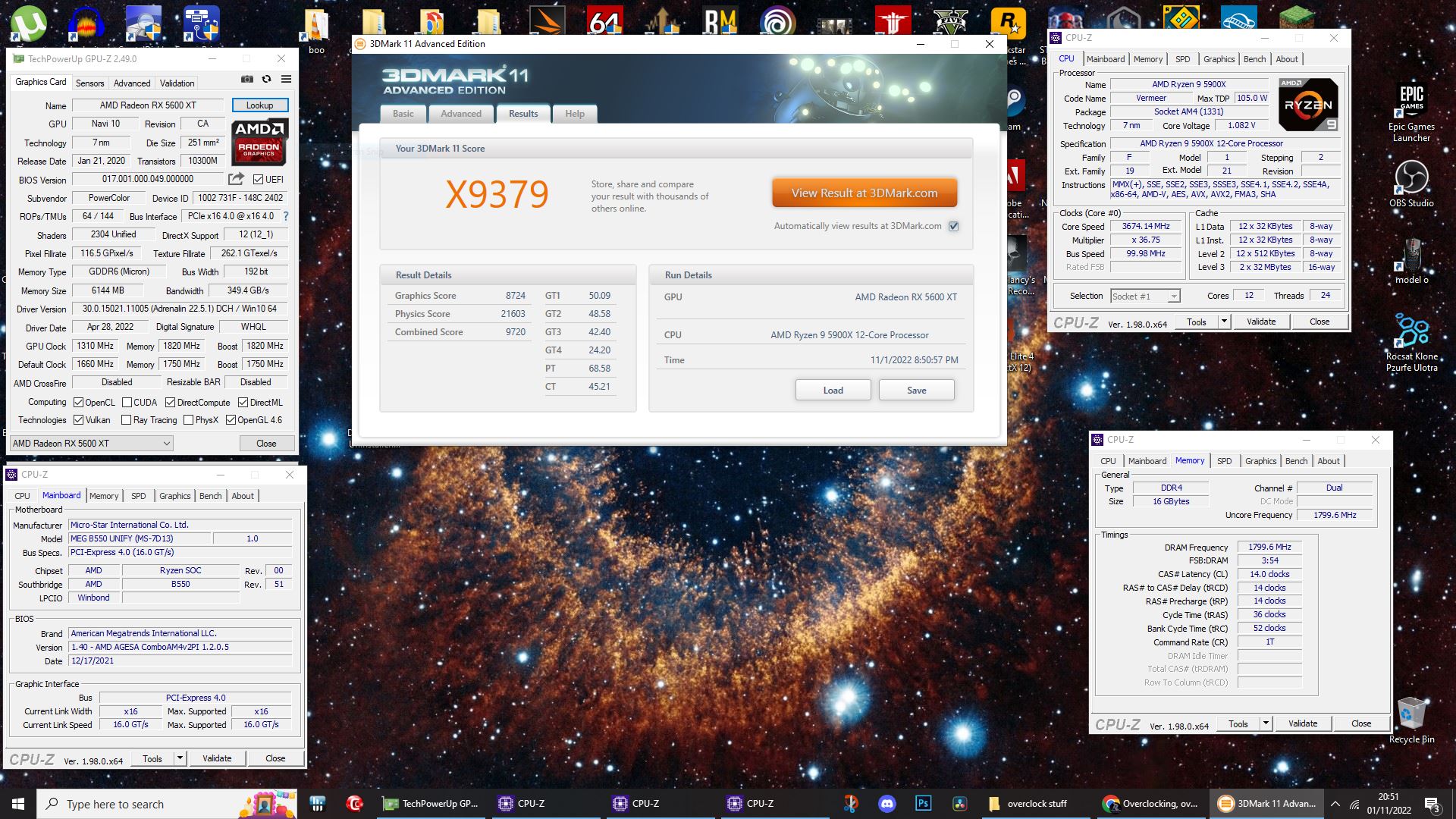1456x819 pixels.
Task: Toggle the OpenCL checkbox
Action: pyautogui.click(x=78, y=403)
